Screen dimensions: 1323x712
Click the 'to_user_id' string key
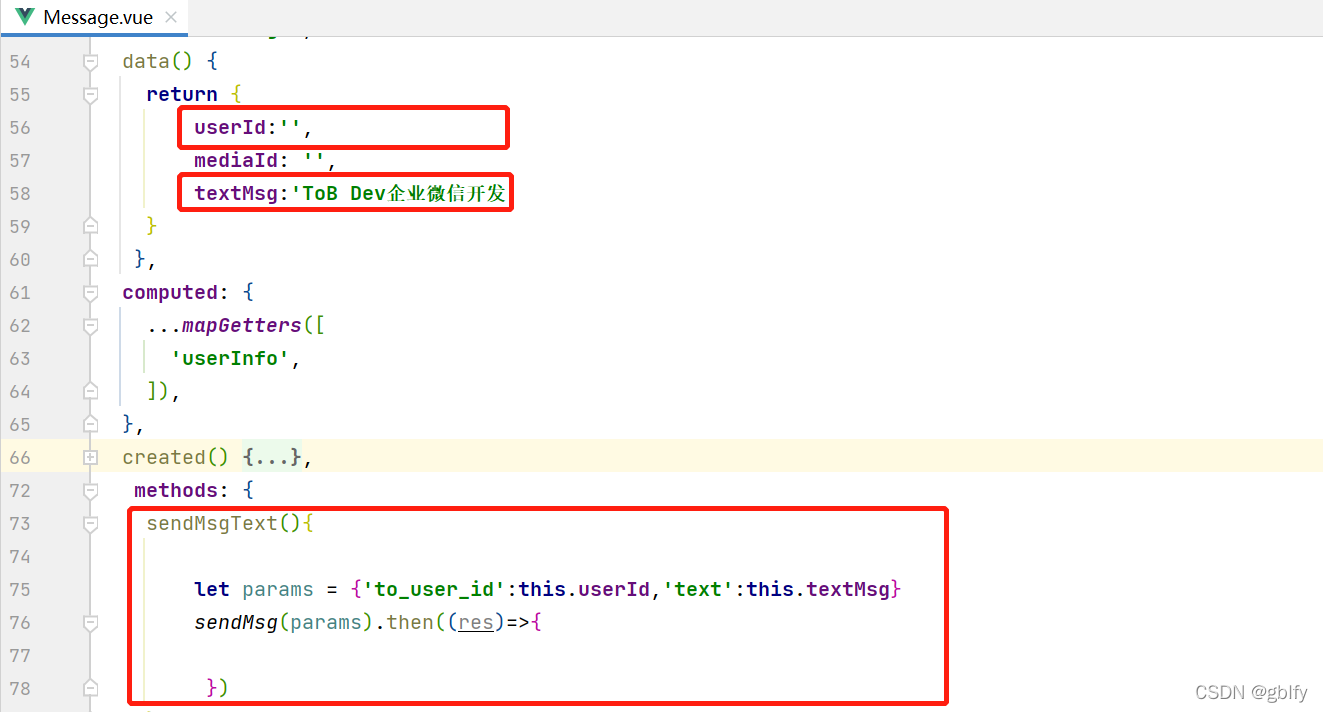click(435, 590)
